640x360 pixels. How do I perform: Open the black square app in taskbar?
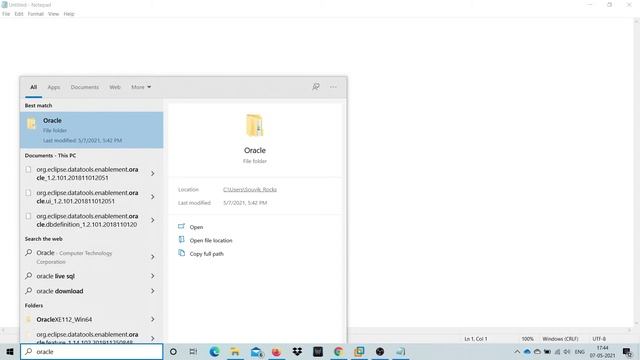click(x=318, y=351)
